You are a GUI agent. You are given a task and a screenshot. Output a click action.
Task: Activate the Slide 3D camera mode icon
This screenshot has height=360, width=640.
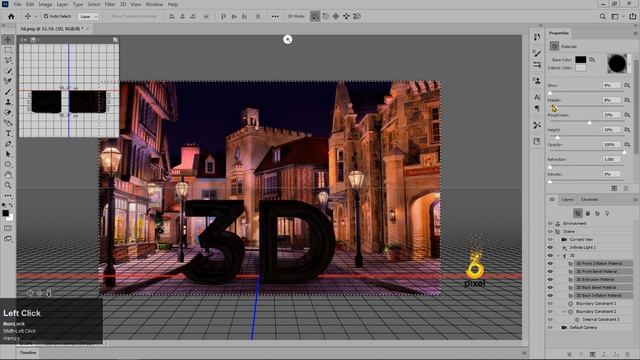tap(346, 16)
